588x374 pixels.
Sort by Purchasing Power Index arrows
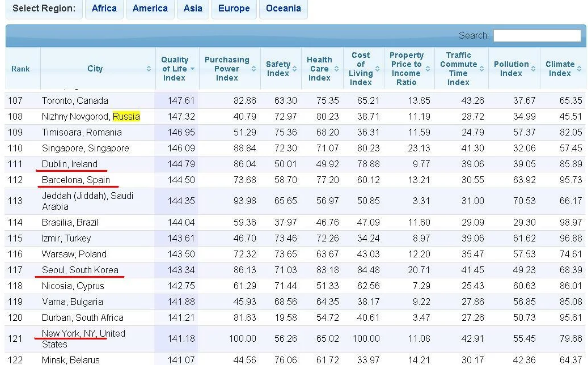click(x=254, y=69)
